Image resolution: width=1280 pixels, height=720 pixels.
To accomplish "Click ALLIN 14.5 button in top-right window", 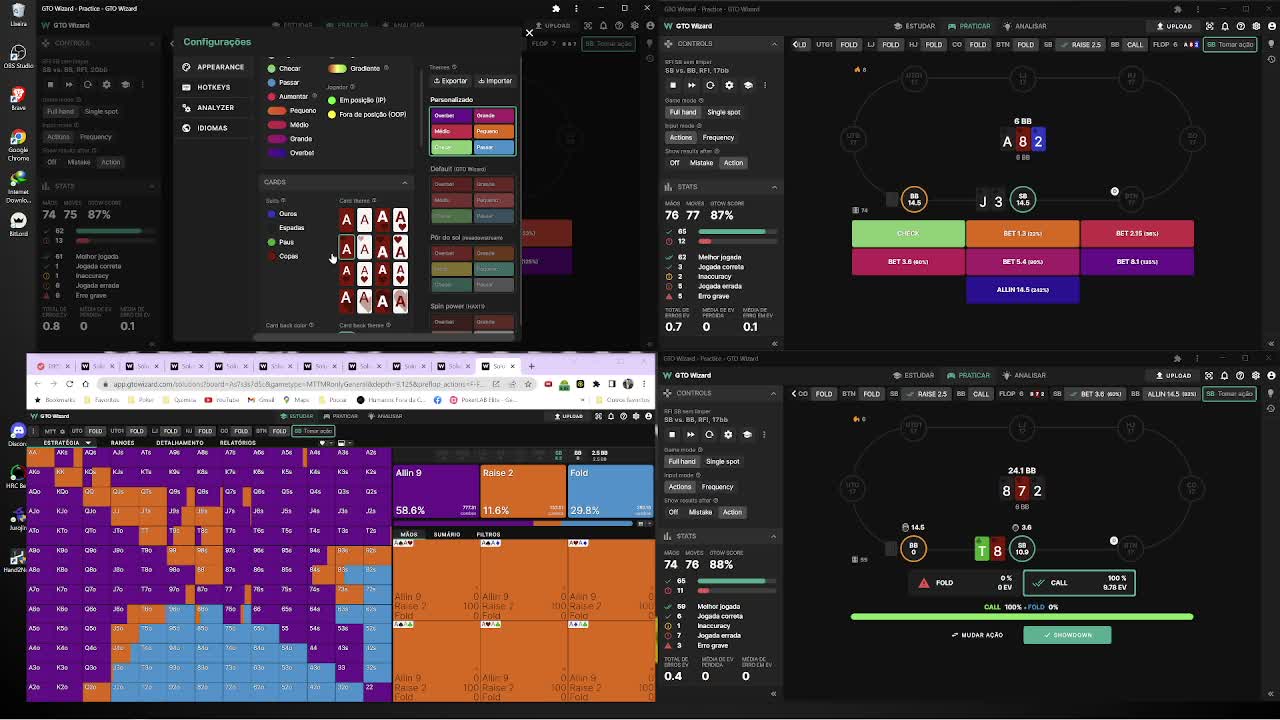I will (x=1022, y=290).
